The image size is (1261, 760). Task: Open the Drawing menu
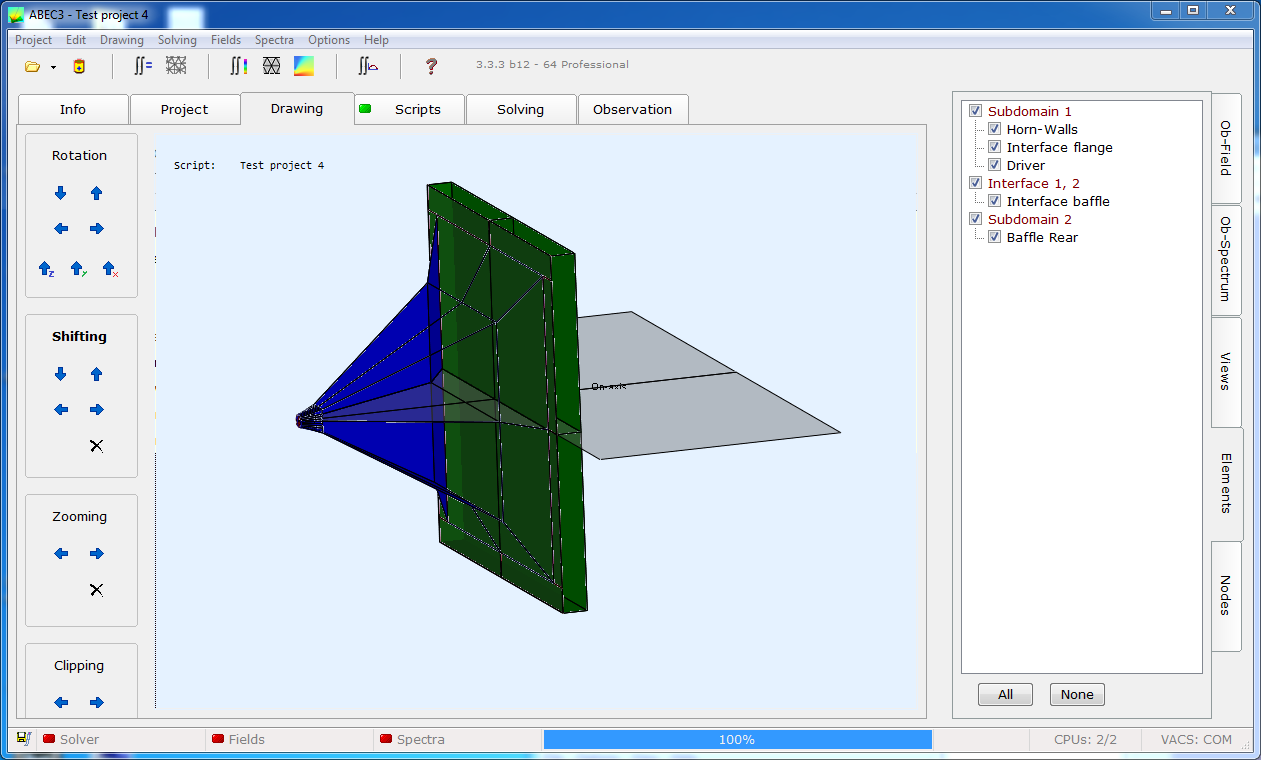[122, 40]
